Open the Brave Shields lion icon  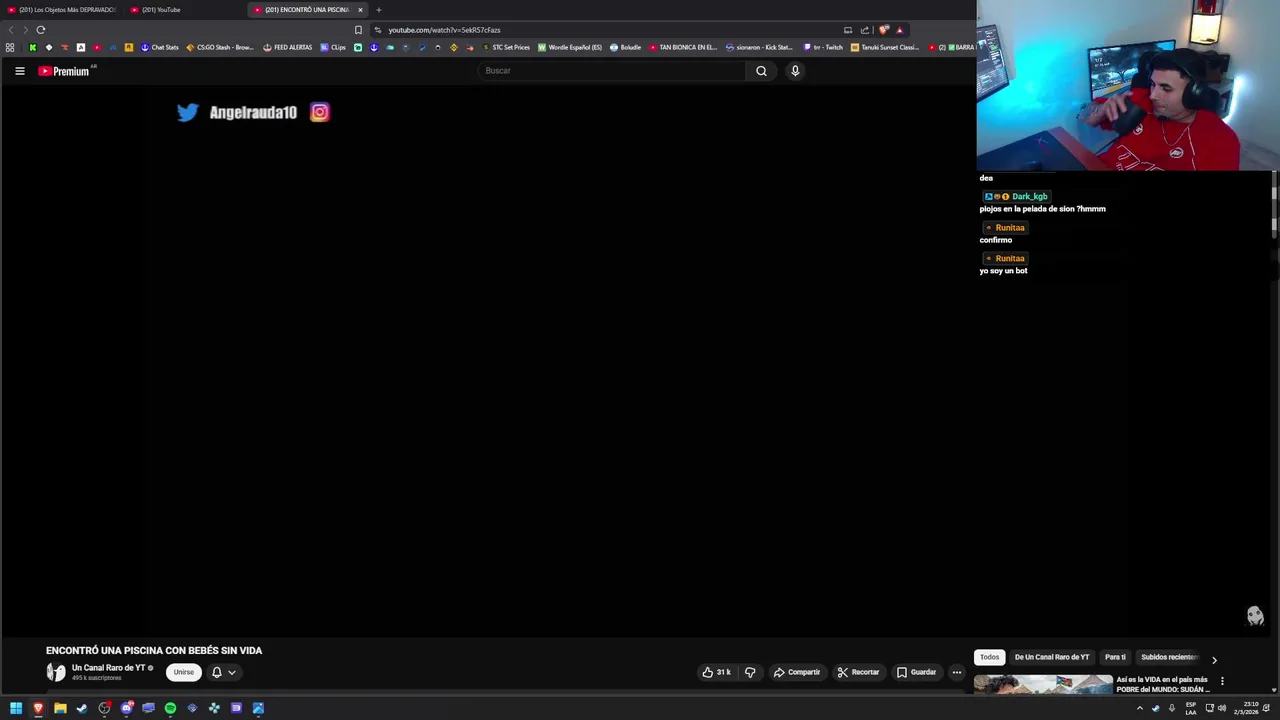click(883, 30)
